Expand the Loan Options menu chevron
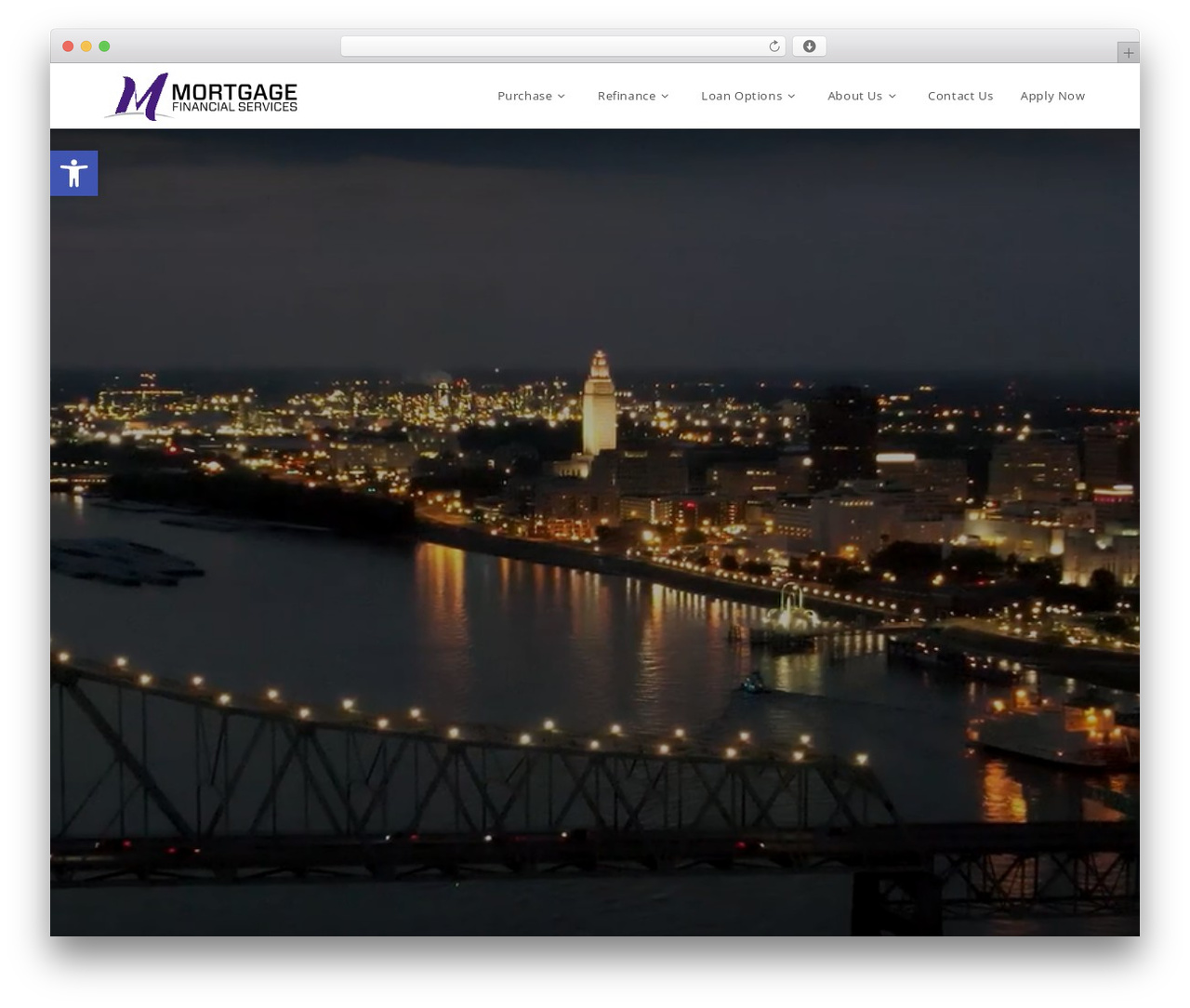The height and width of the screenshot is (1008, 1190). (791, 97)
